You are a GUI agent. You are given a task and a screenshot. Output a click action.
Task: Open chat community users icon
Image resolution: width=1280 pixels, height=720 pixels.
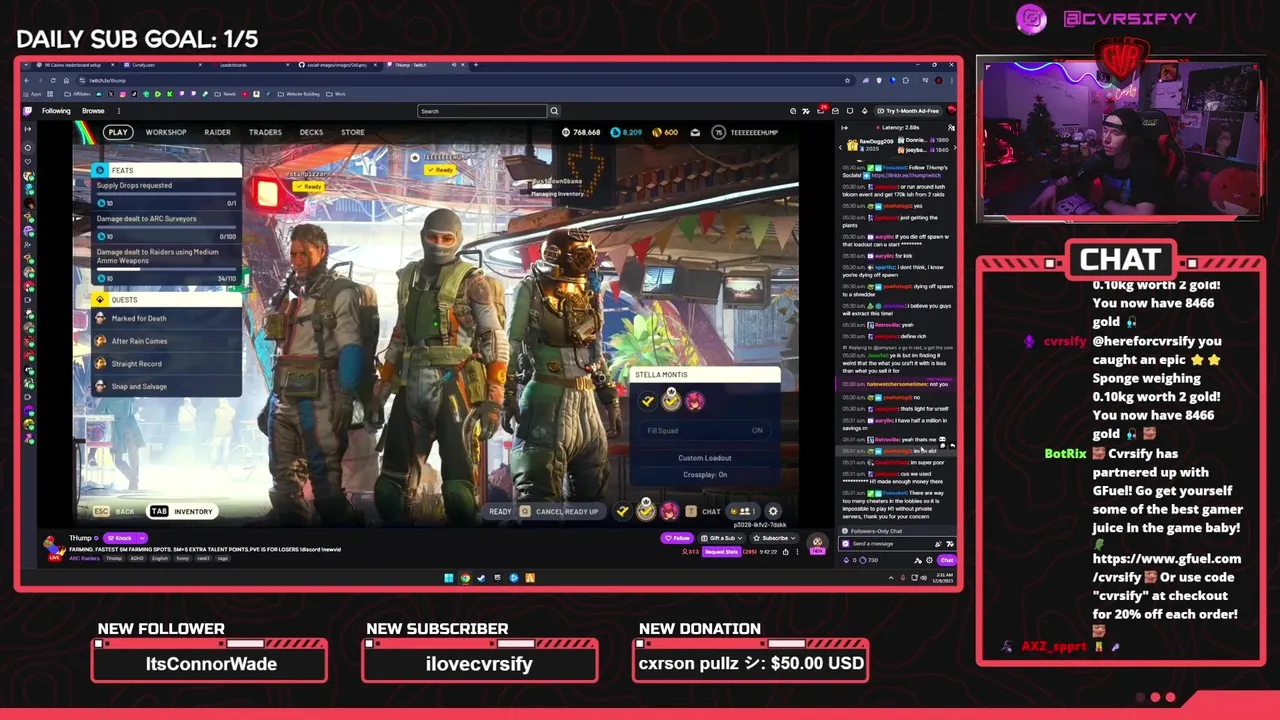pyautogui.click(x=951, y=128)
